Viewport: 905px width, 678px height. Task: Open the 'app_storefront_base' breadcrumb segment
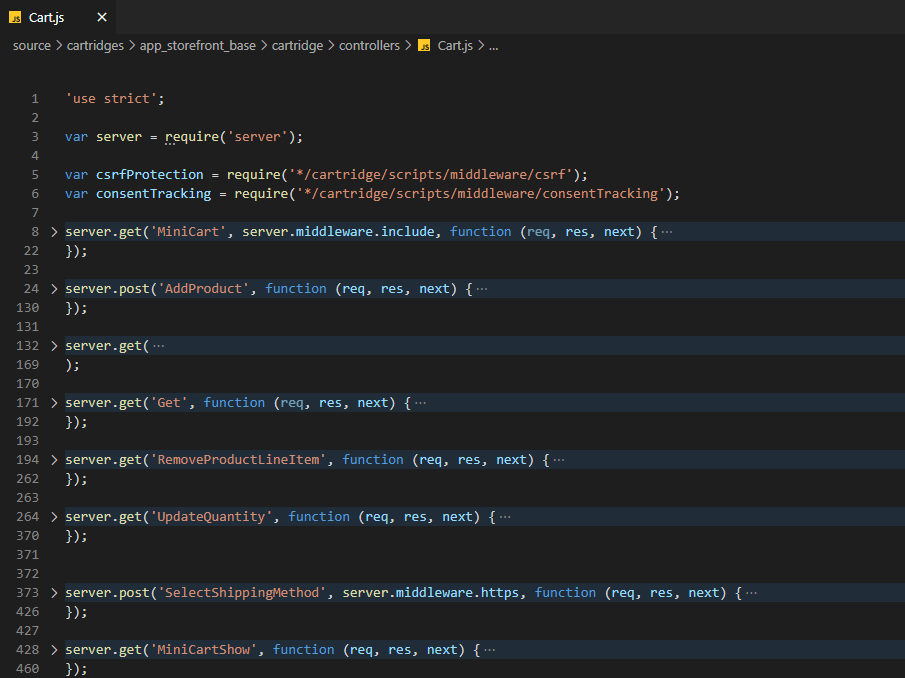pyautogui.click(x=197, y=46)
